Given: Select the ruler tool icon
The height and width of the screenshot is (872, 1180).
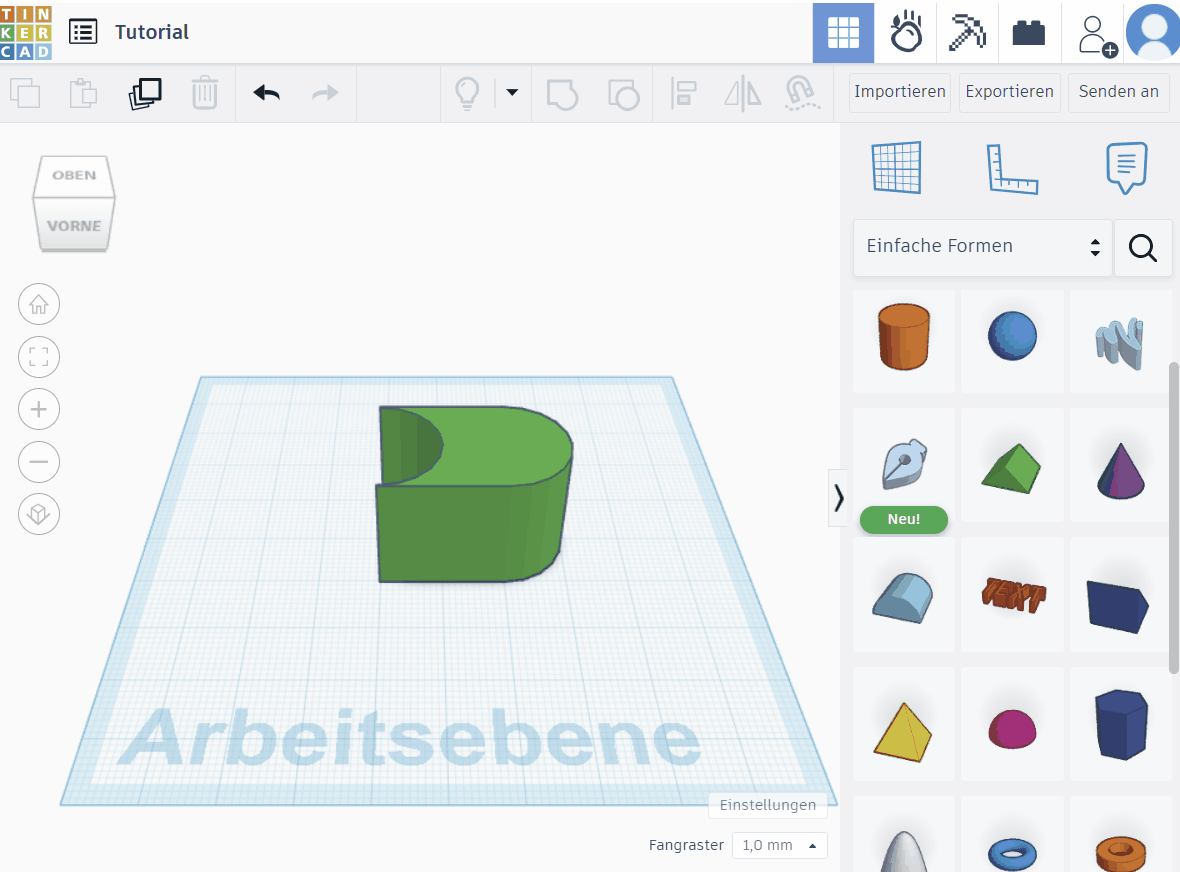Looking at the screenshot, I should click(x=1012, y=169).
